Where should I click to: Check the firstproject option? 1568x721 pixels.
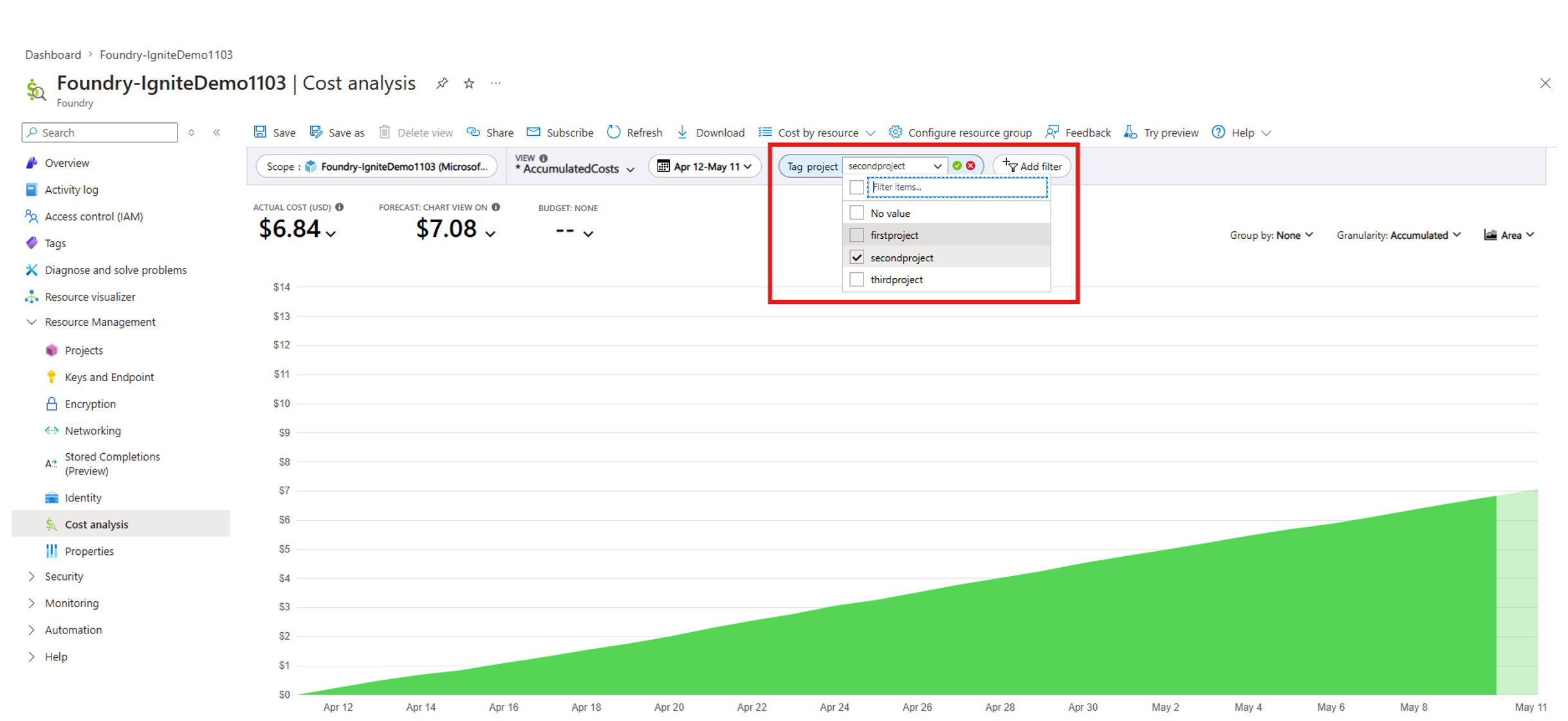point(856,235)
